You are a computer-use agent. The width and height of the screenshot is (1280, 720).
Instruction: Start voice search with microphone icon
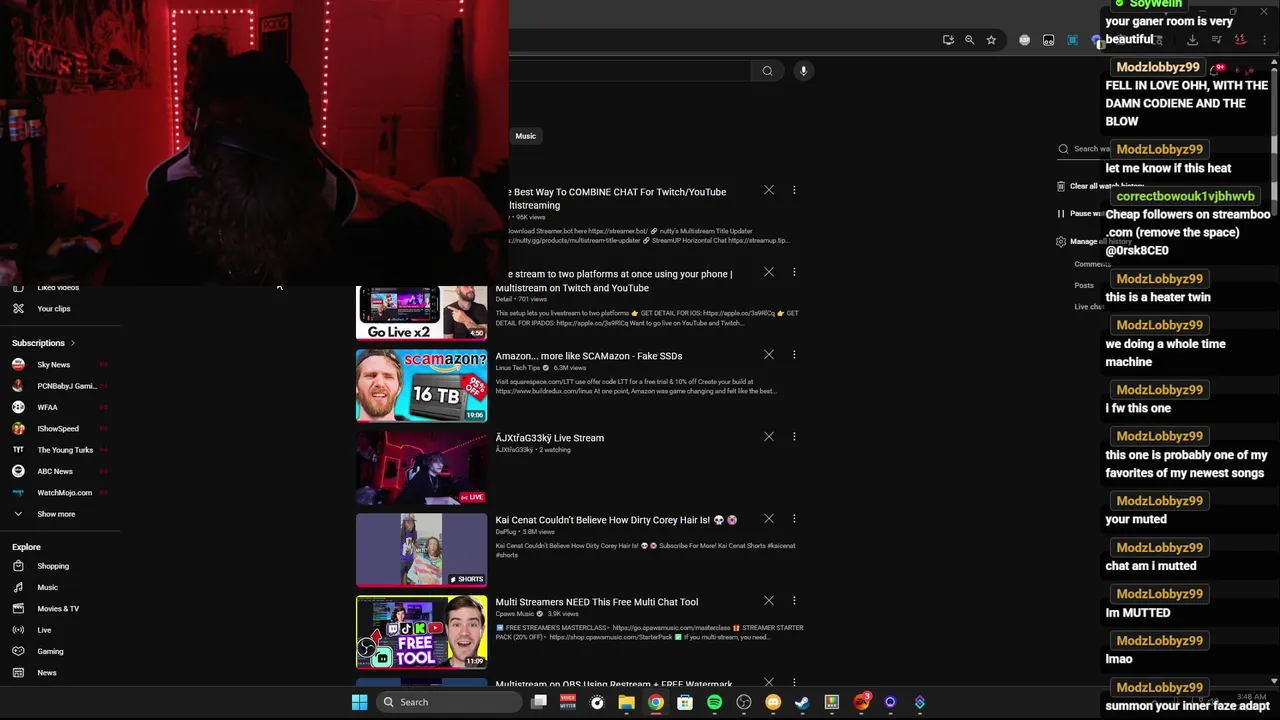(x=803, y=71)
